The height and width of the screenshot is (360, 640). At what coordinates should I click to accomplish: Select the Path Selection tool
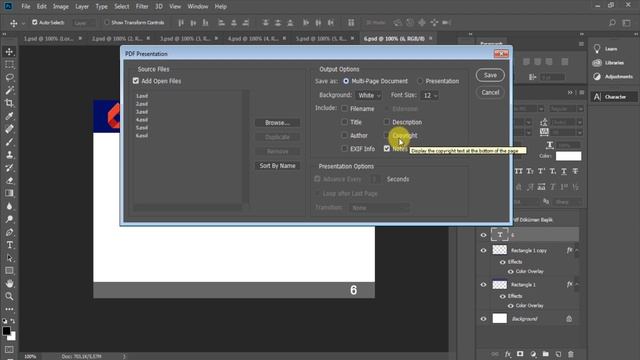click(x=9, y=258)
